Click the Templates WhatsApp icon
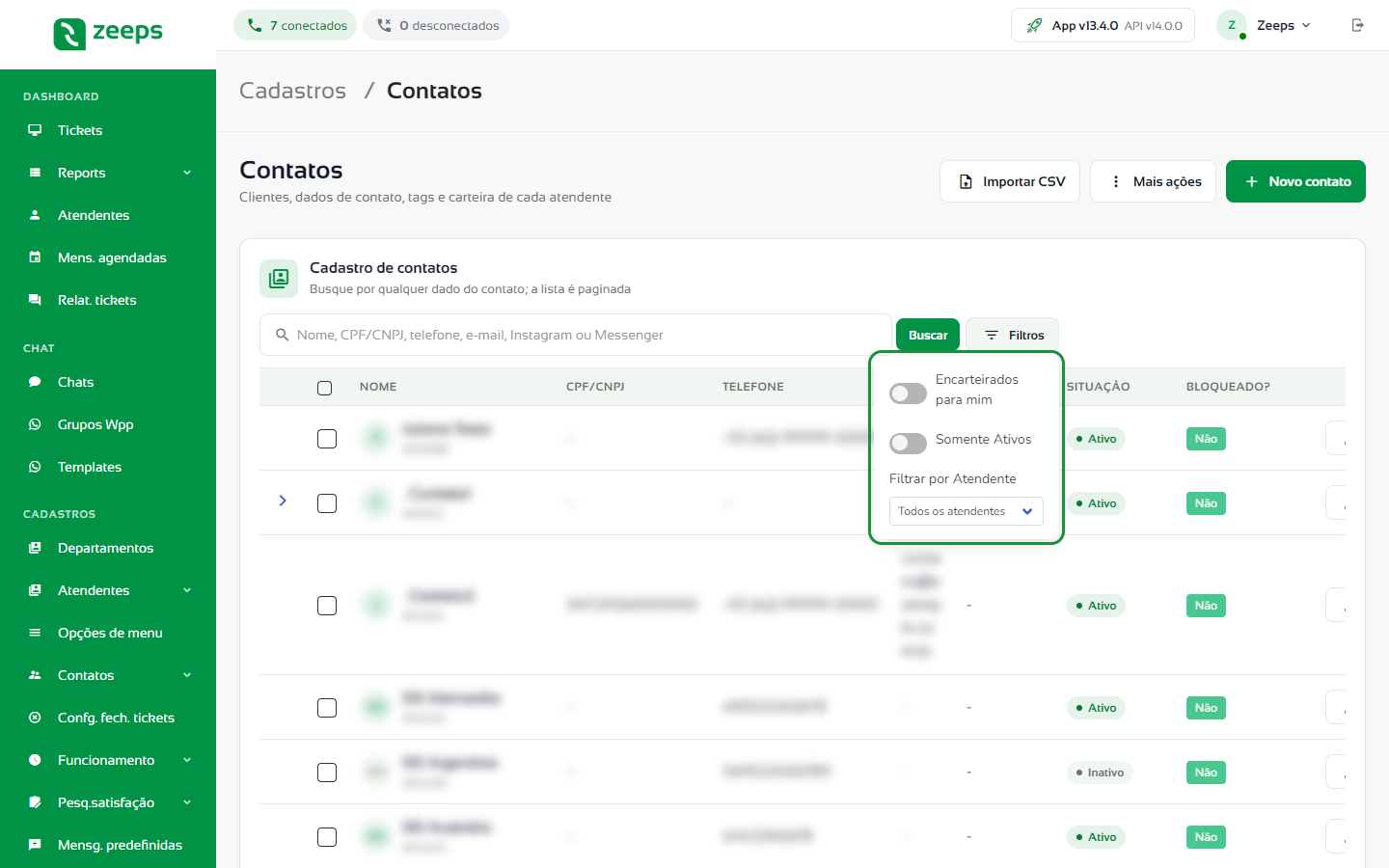 pyautogui.click(x=35, y=467)
